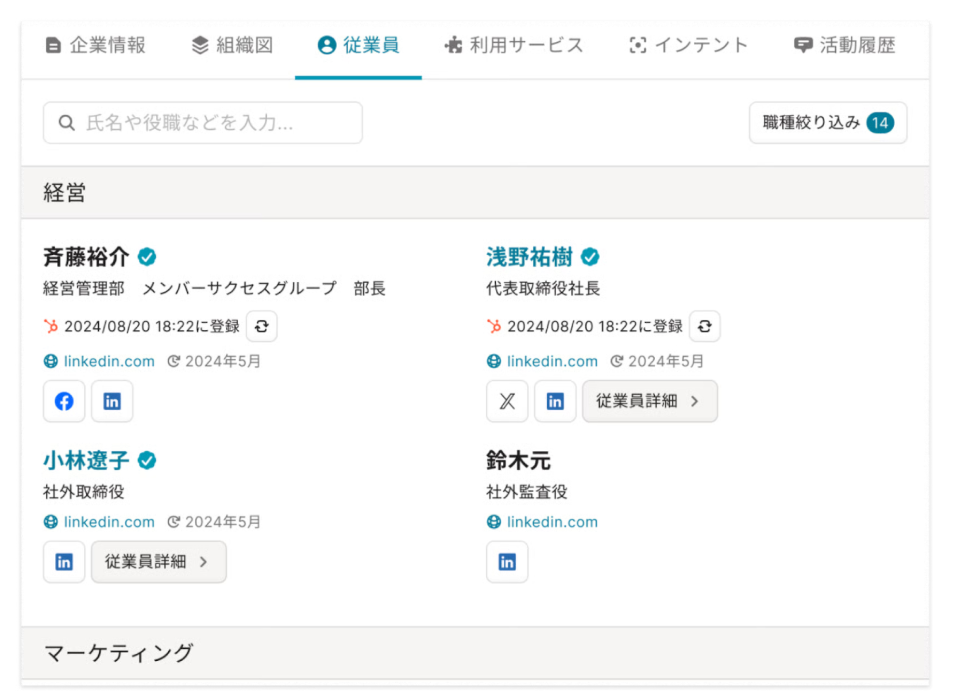Open 斉藤裕介's Facebook profile icon

pos(63,401)
